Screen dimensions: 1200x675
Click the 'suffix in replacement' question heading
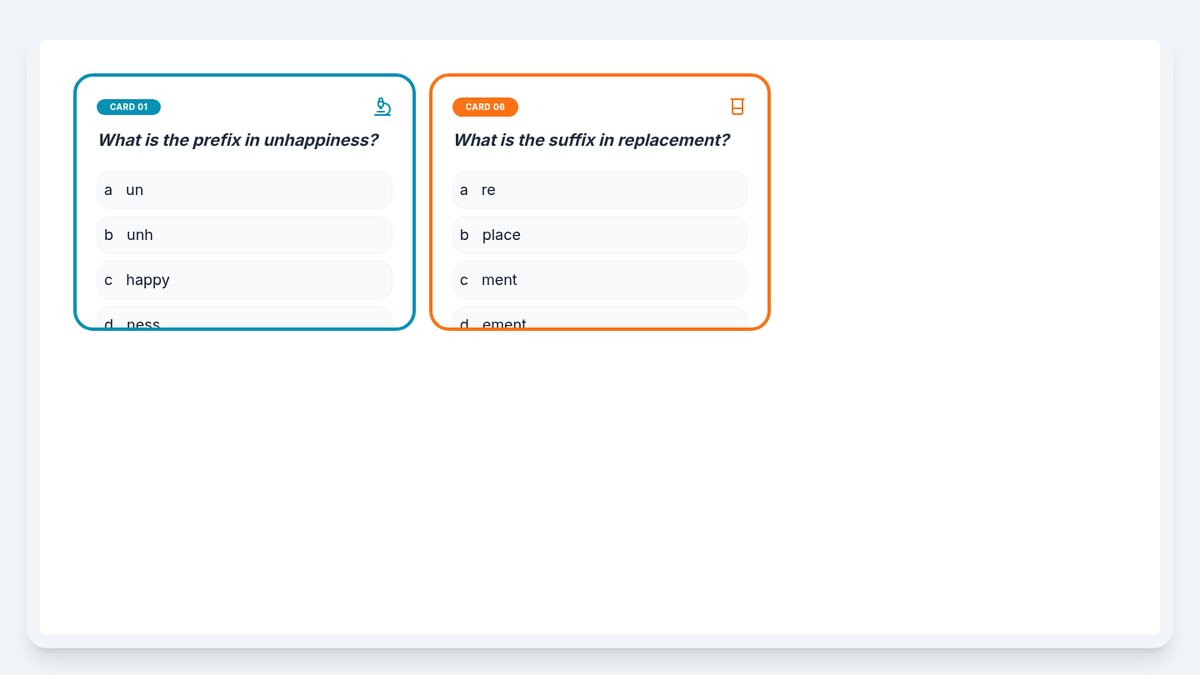tap(592, 140)
